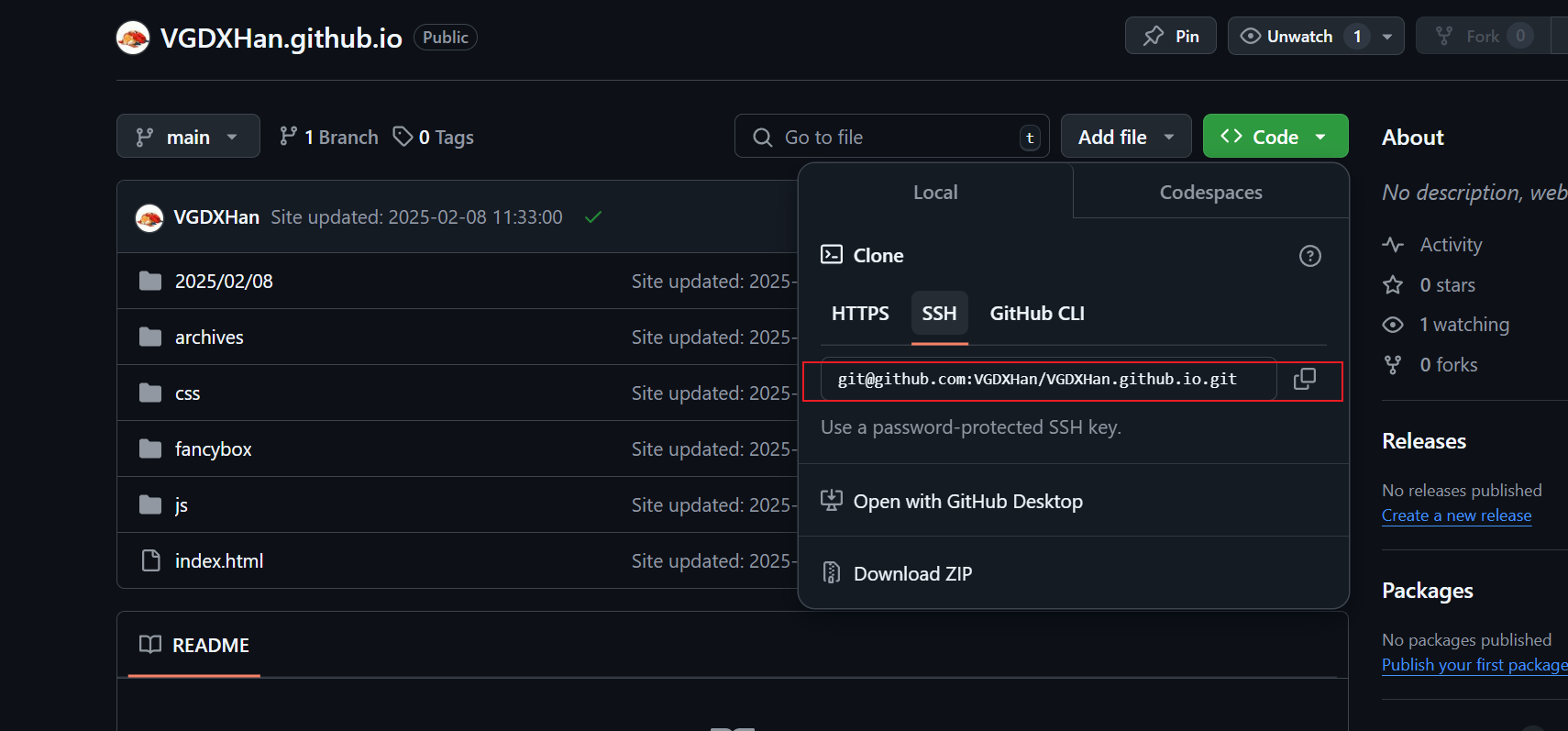Open the css folder
The width and height of the screenshot is (1568, 731).
187,393
